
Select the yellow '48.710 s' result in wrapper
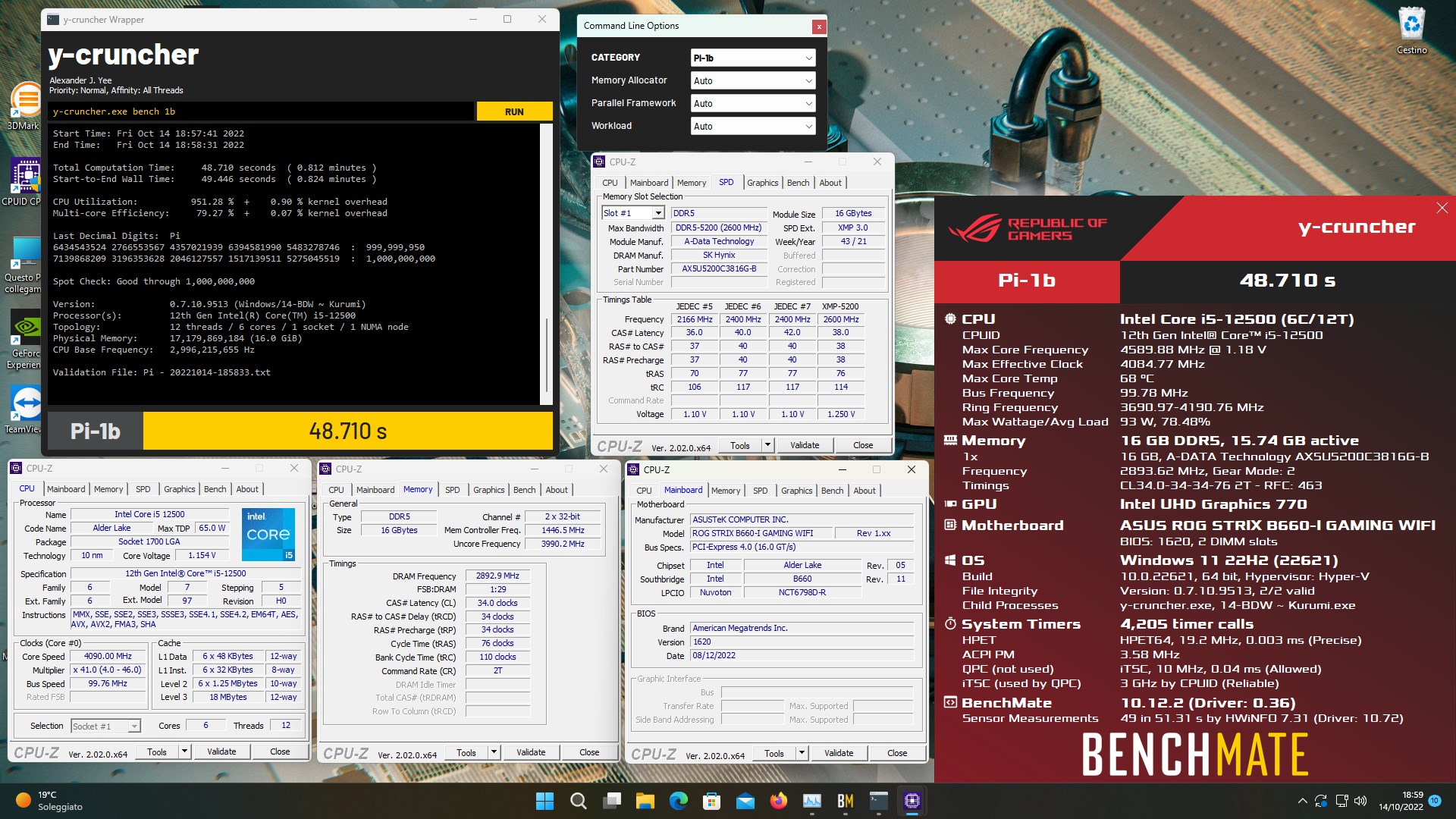tap(347, 431)
